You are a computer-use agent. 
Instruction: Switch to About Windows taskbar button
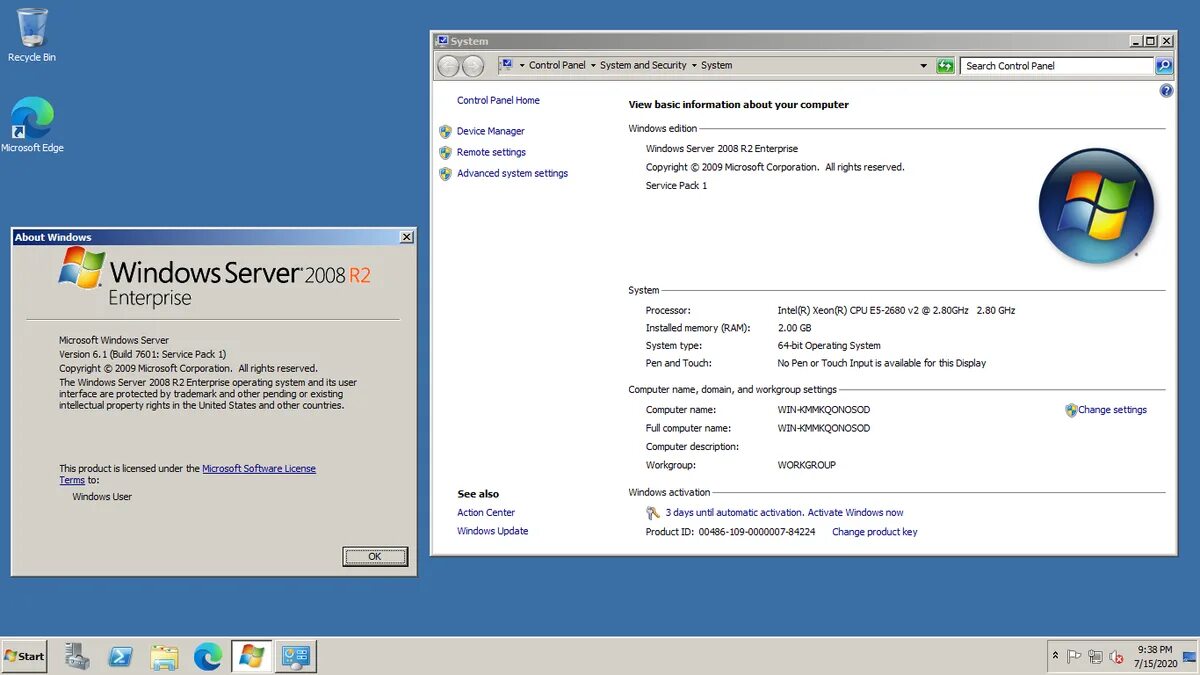pyautogui.click(x=251, y=656)
